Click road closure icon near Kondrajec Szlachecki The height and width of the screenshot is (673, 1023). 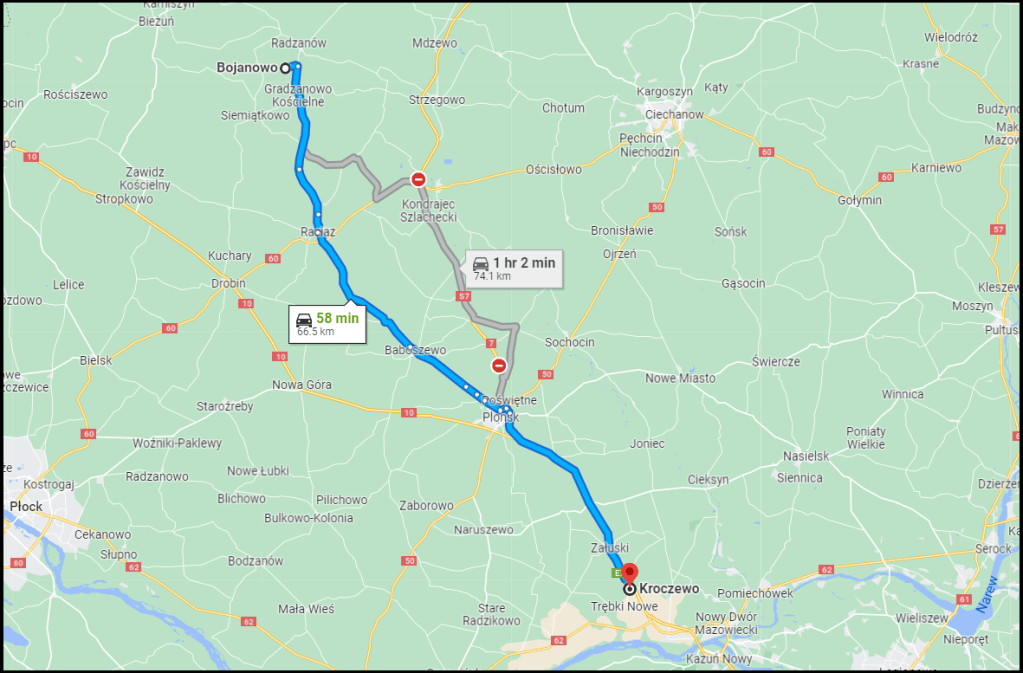click(418, 179)
